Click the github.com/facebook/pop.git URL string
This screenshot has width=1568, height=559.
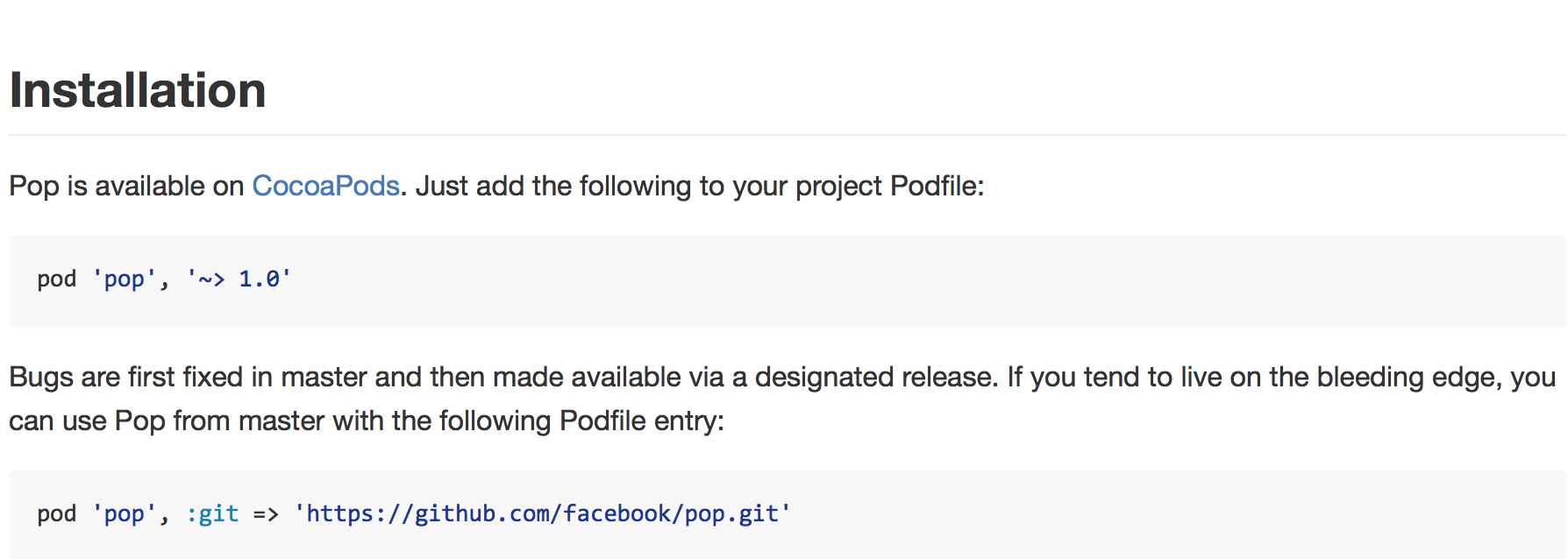[x=542, y=513]
